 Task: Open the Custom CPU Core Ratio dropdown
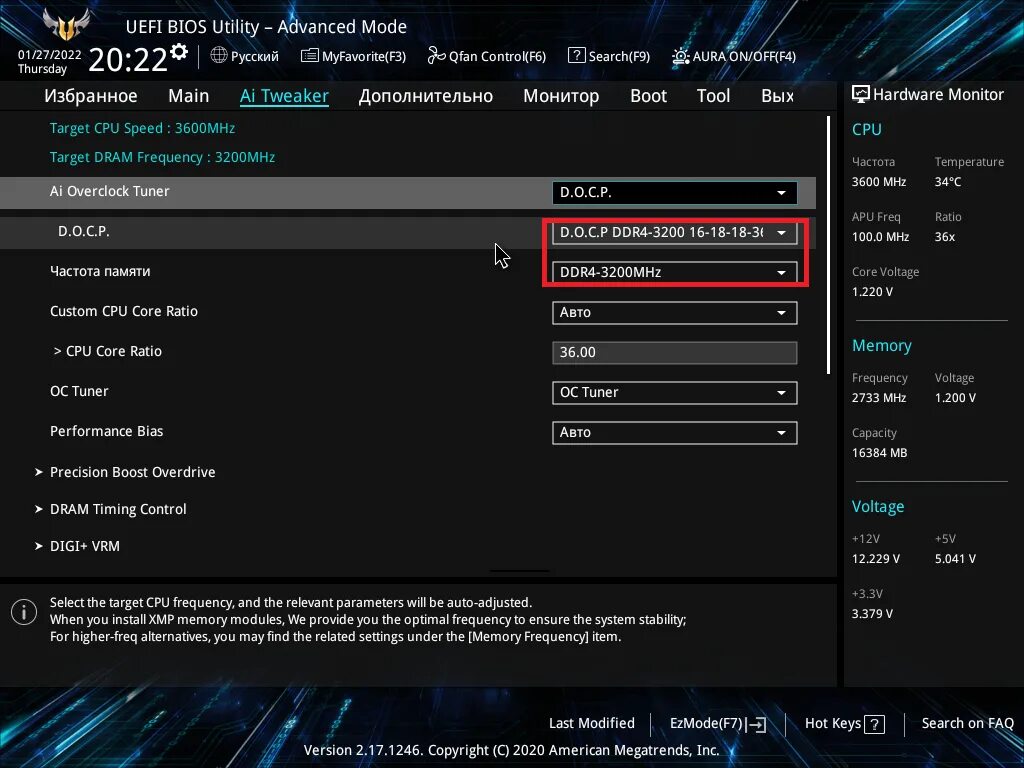coord(675,312)
